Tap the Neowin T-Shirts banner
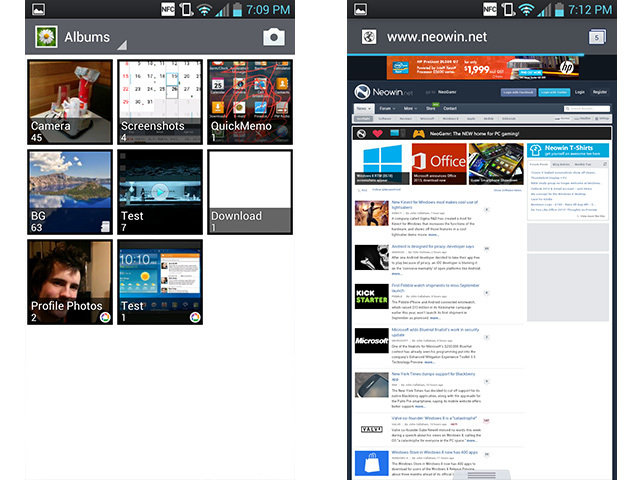640x480 pixels. tap(568, 150)
